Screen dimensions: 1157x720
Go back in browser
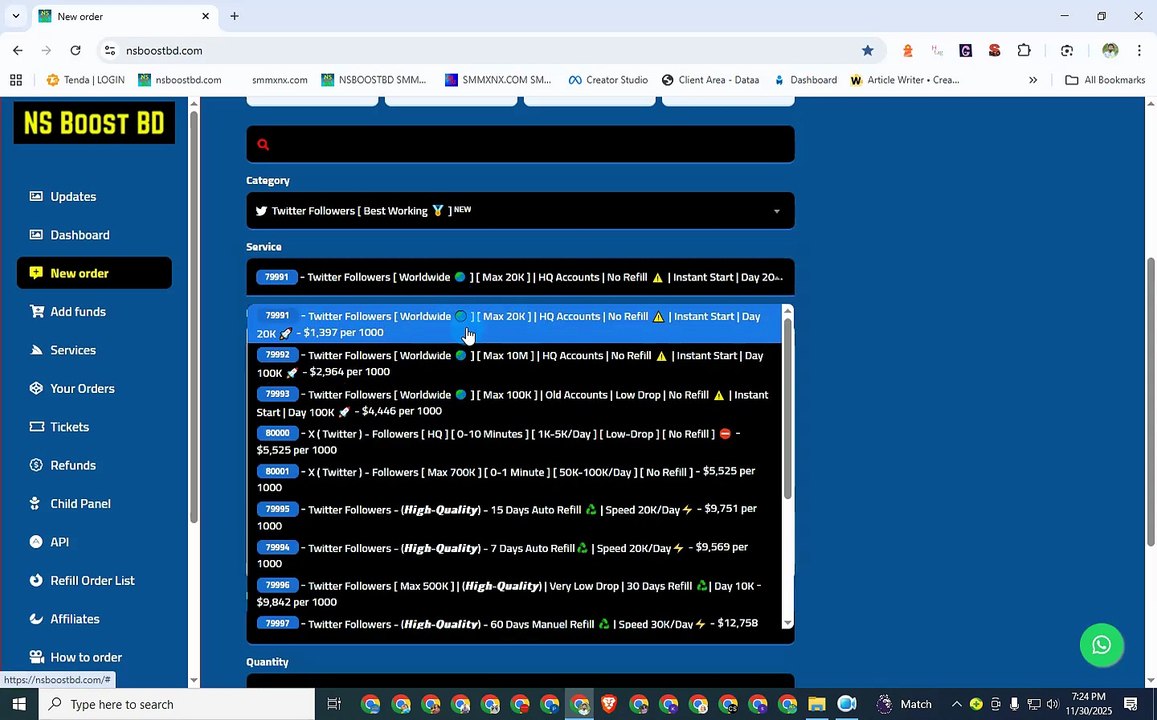(x=18, y=50)
